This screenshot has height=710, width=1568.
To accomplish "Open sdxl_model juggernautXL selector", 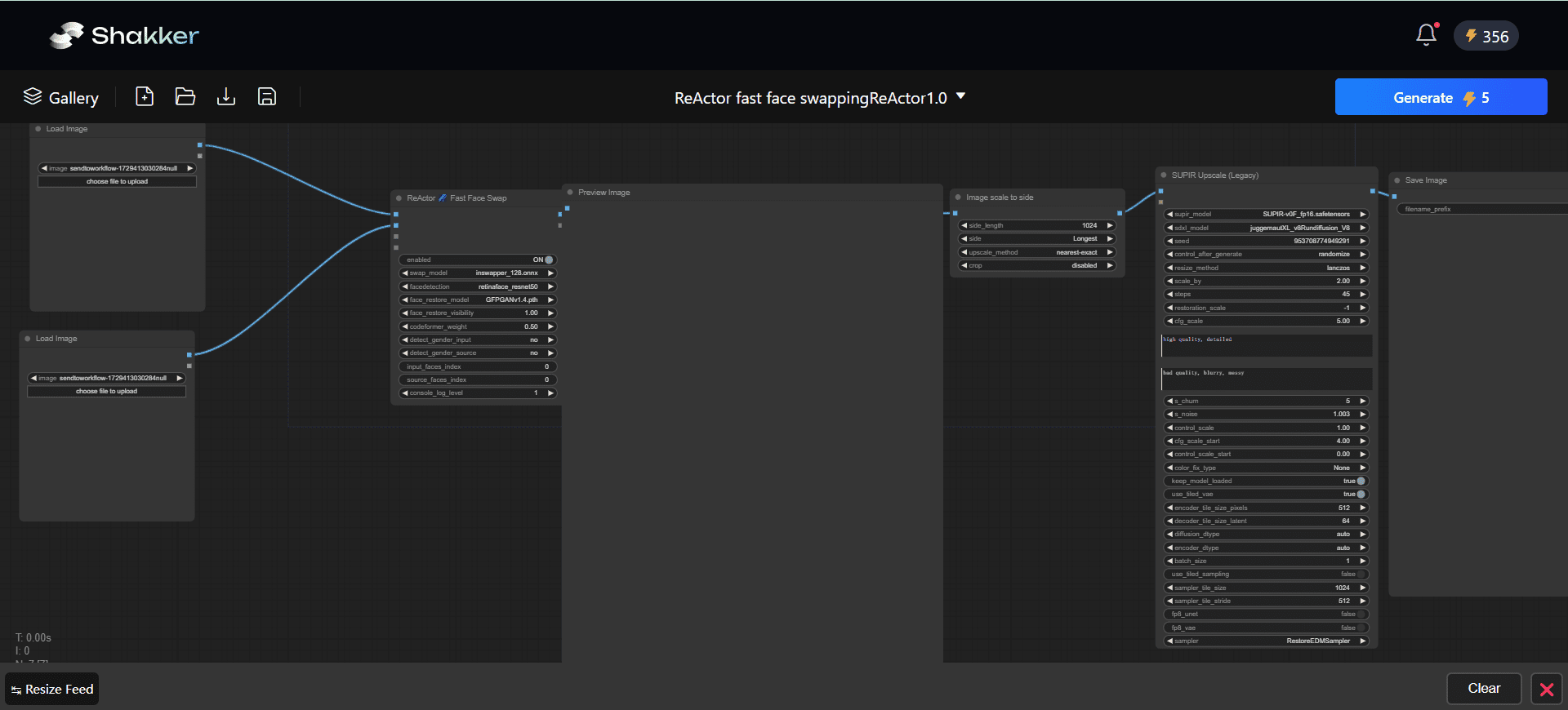I will [1267, 228].
